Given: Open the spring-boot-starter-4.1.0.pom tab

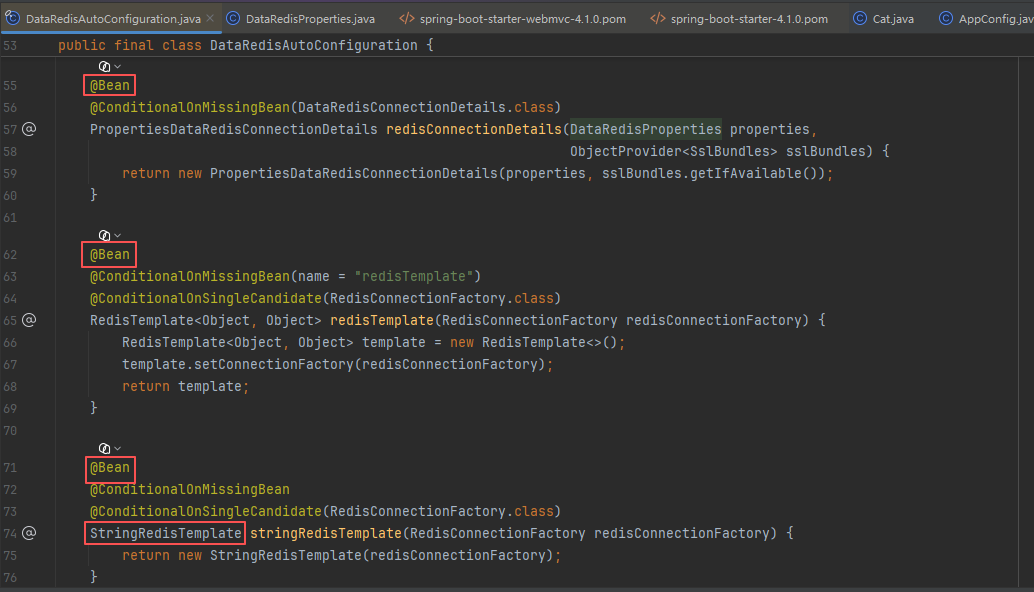Looking at the screenshot, I should [x=739, y=18].
